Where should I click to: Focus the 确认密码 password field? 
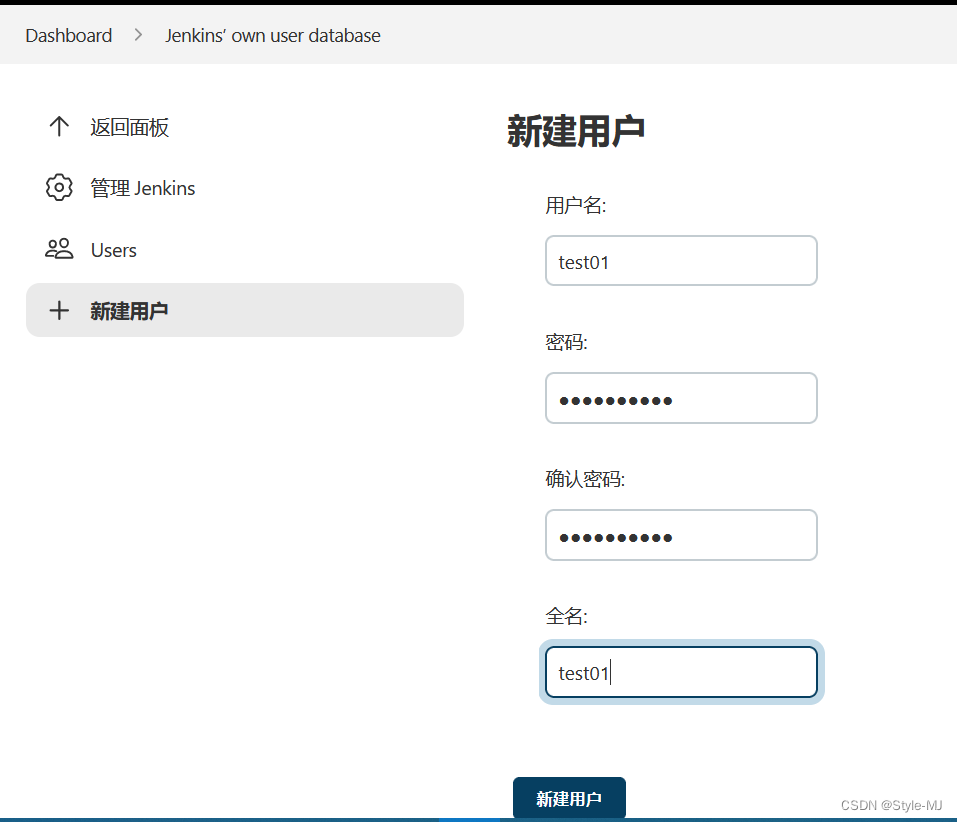(681, 535)
